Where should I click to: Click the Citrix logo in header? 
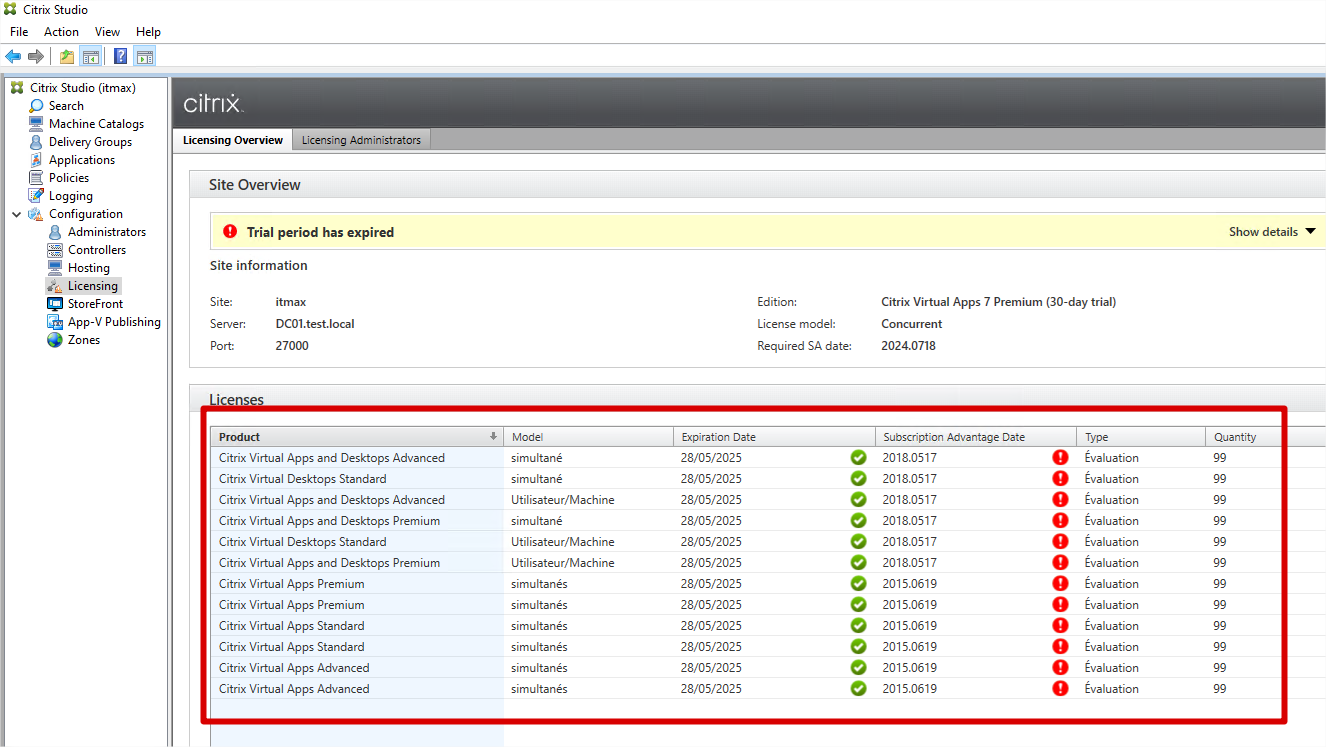point(213,103)
